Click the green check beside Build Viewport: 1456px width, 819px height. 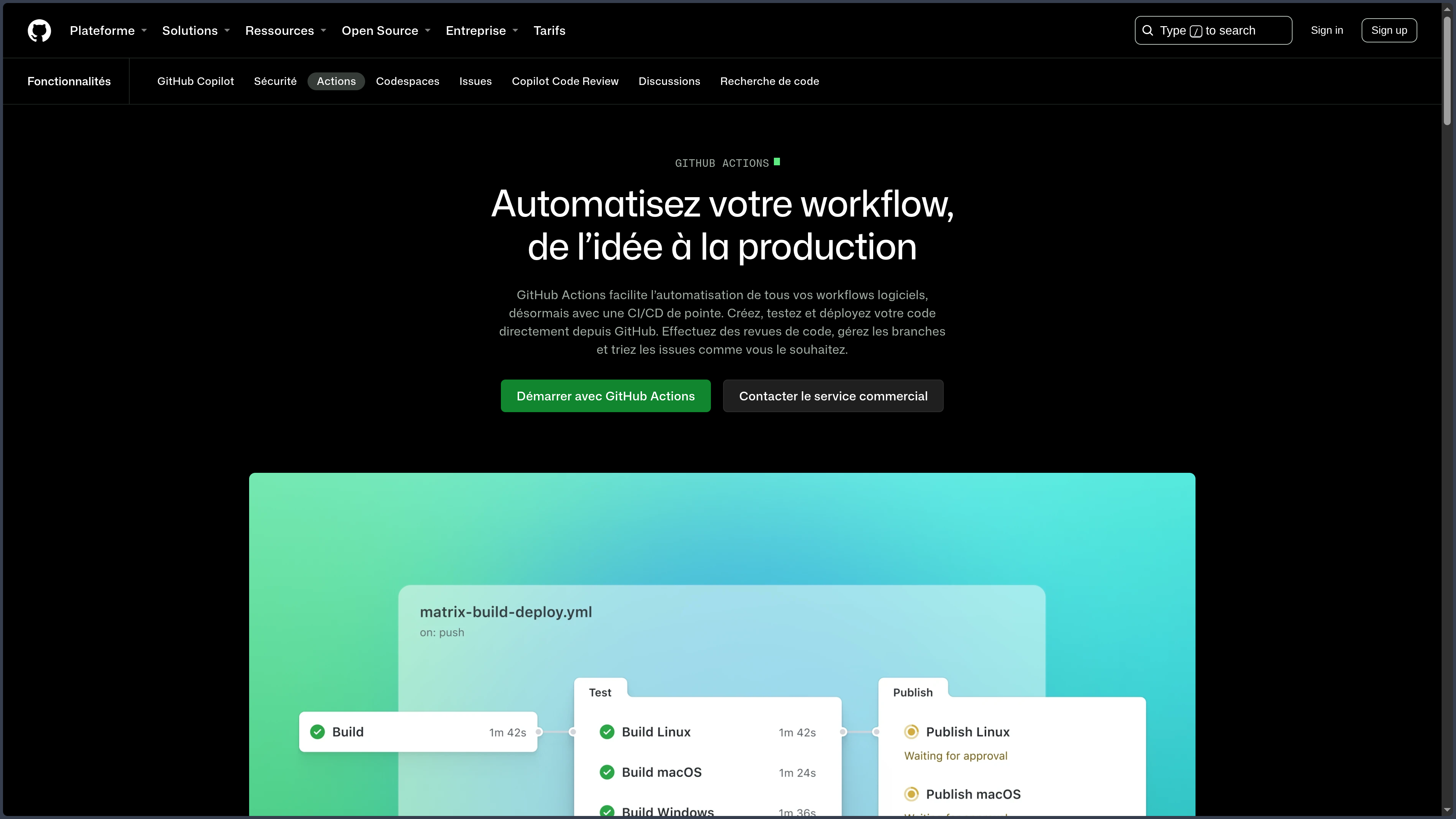pyautogui.click(x=318, y=732)
